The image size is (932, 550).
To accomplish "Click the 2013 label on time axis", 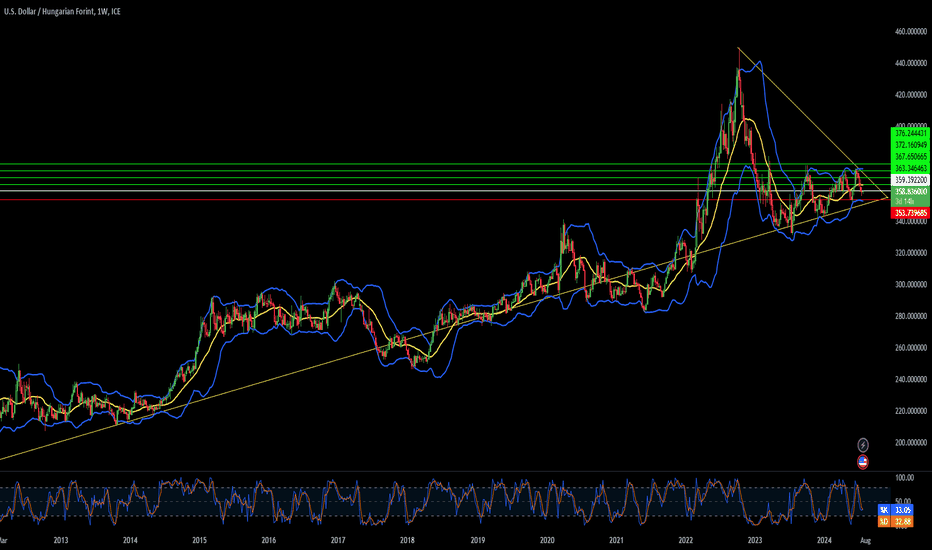I will point(61,540).
